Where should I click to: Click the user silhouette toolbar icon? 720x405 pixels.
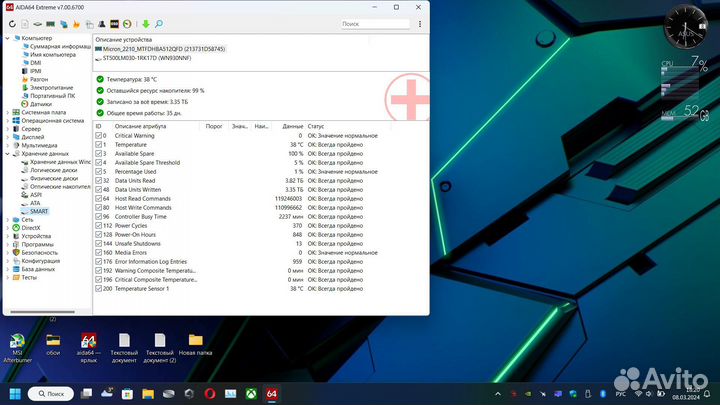101,24
